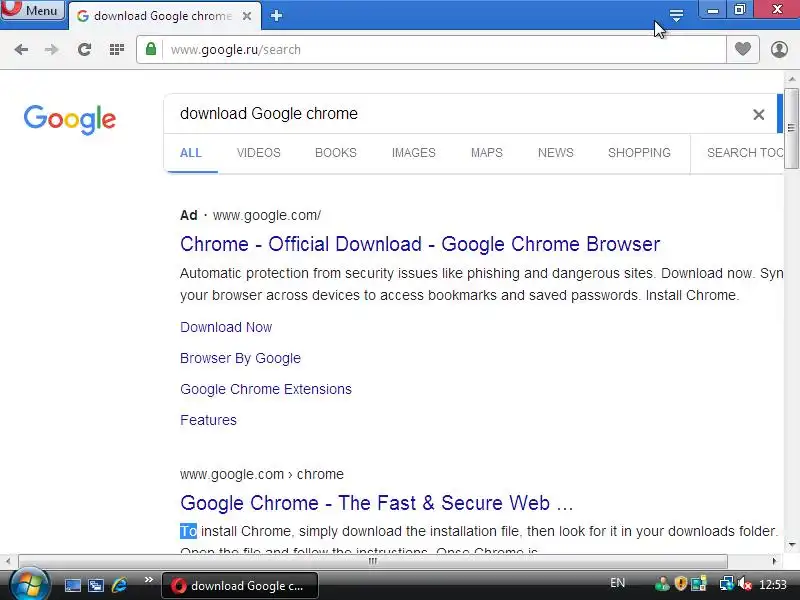Select Opera taskbar button download Google c...
The height and width of the screenshot is (600, 800).
240,585
